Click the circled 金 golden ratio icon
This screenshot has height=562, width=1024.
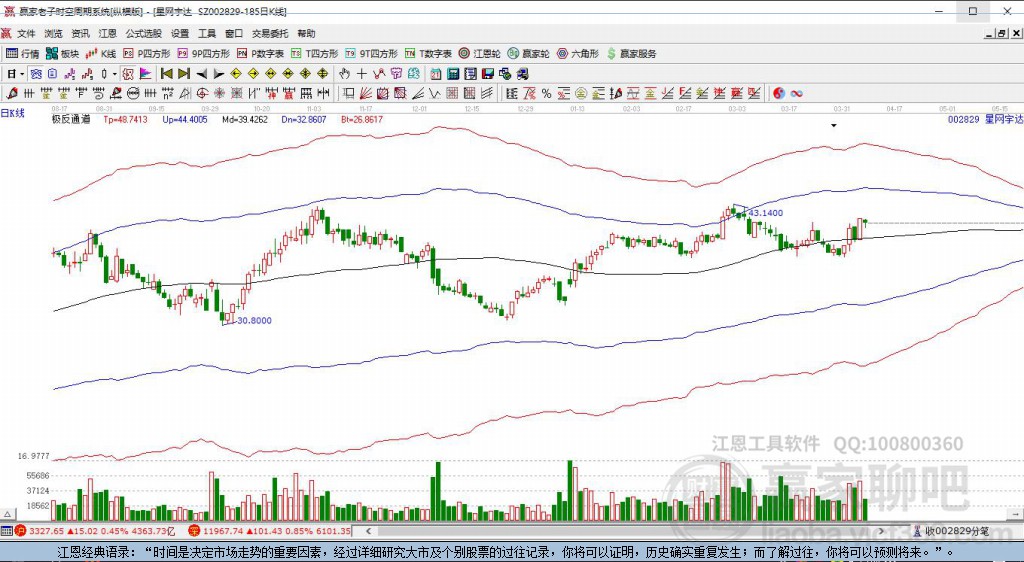click(580, 93)
